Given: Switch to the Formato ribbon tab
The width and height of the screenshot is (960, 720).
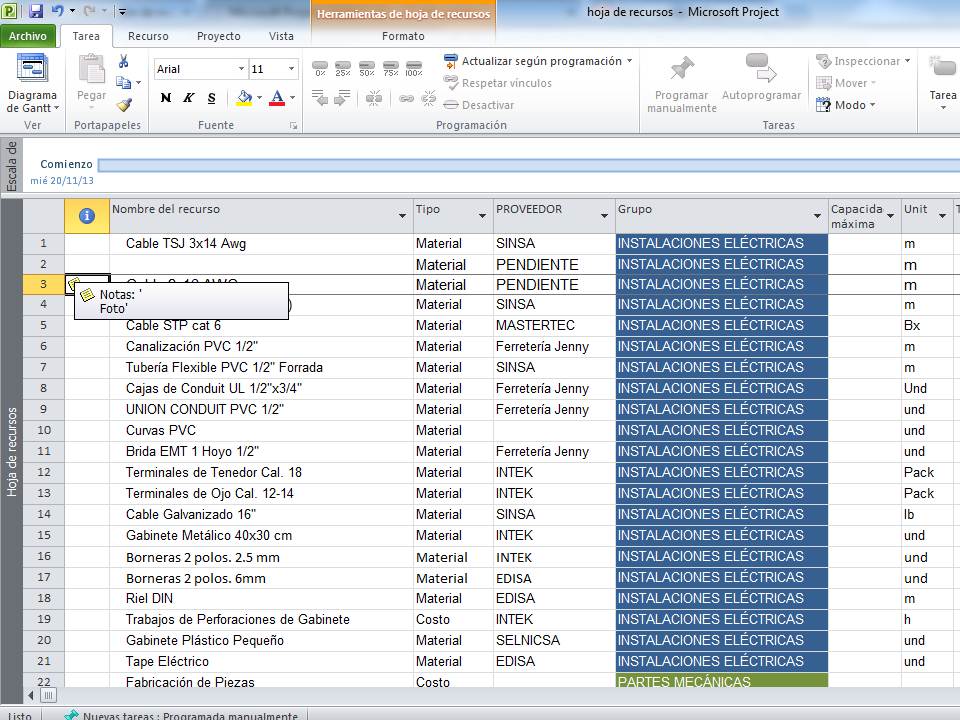Looking at the screenshot, I should 403,36.
